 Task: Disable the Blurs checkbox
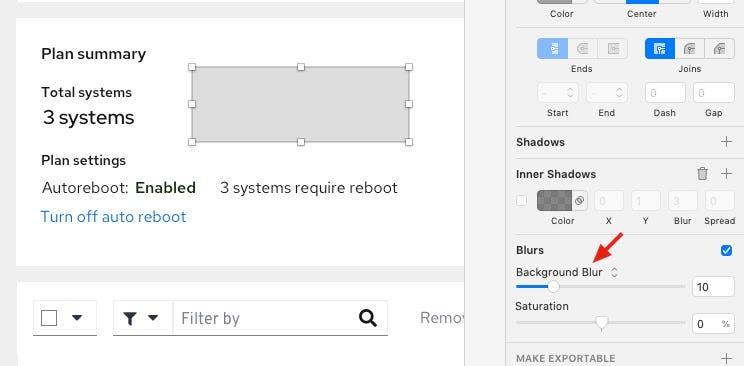[726, 250]
